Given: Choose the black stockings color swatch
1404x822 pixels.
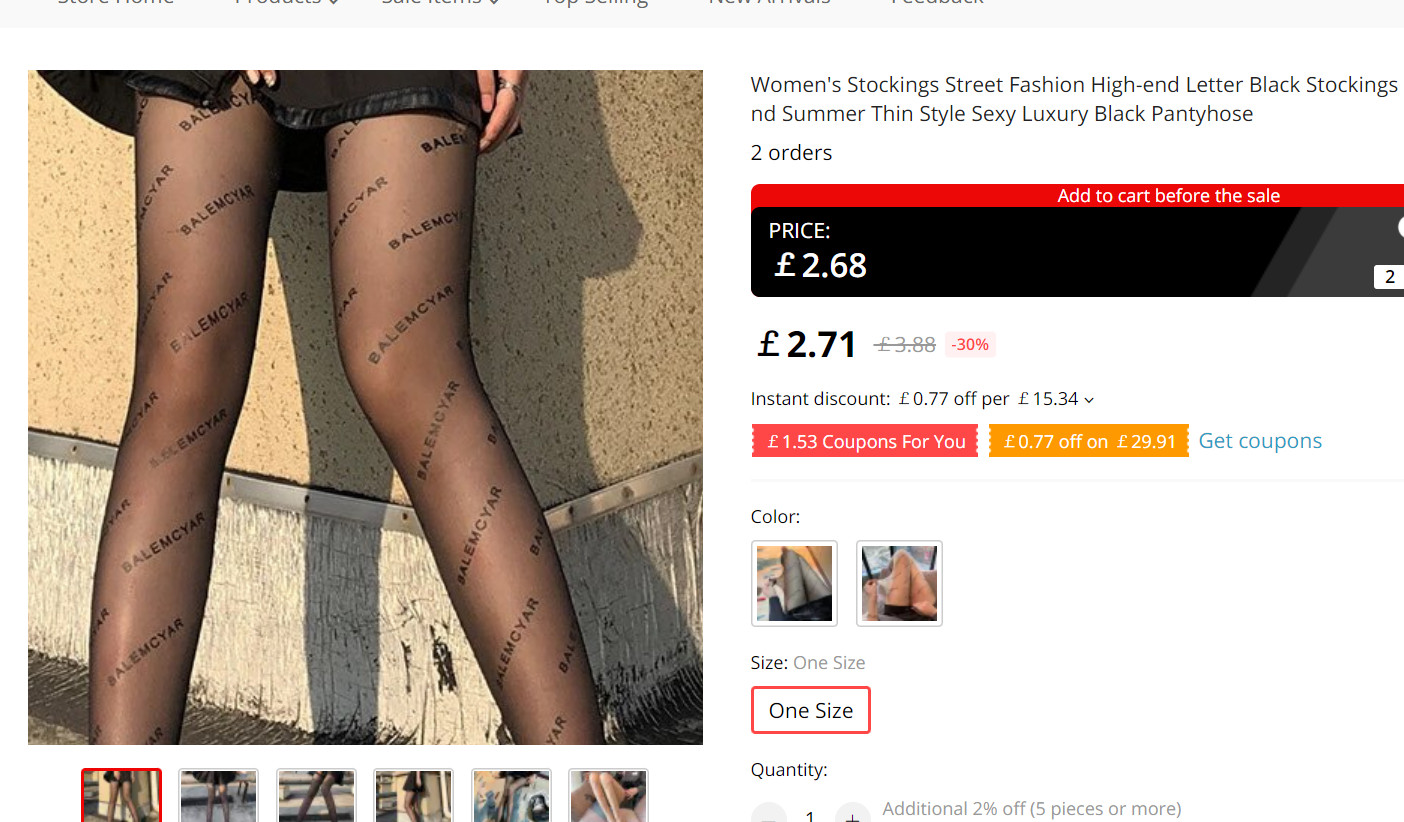Looking at the screenshot, I should pos(794,583).
